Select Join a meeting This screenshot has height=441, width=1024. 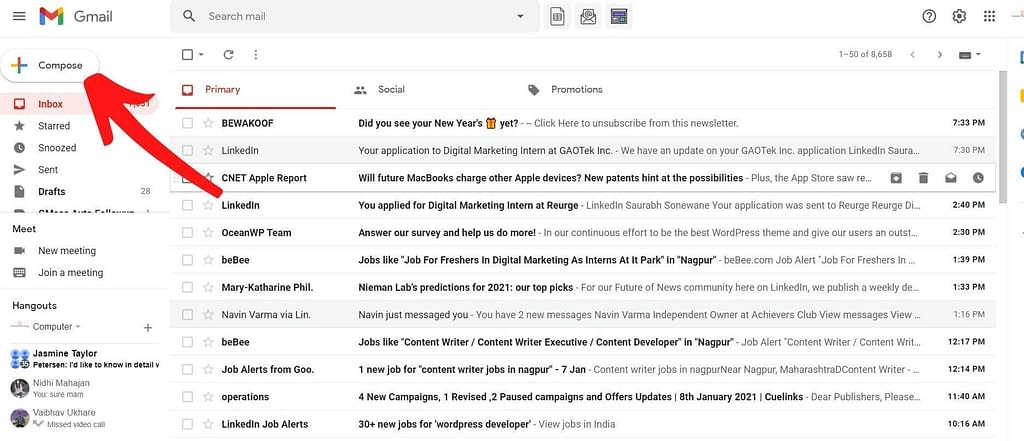click(71, 272)
